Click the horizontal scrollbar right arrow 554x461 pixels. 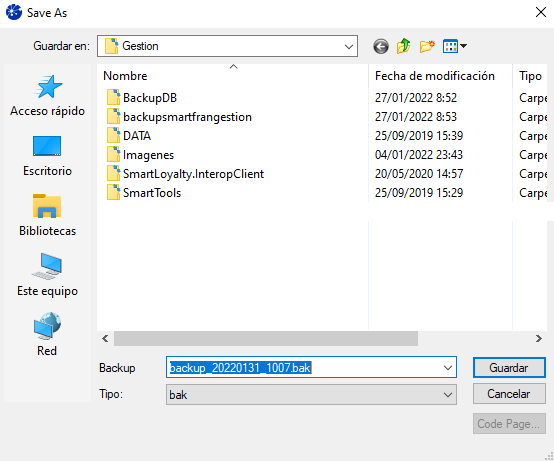point(538,339)
